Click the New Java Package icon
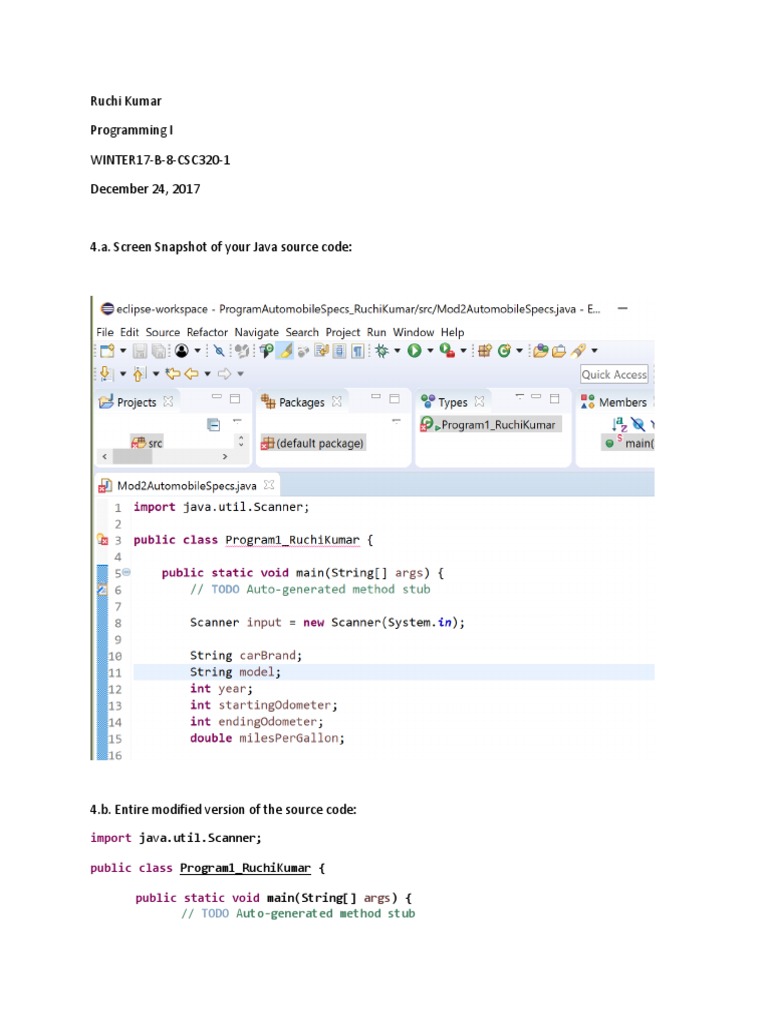Image resolution: width=768 pixels, height=1024 pixels. coord(484,351)
